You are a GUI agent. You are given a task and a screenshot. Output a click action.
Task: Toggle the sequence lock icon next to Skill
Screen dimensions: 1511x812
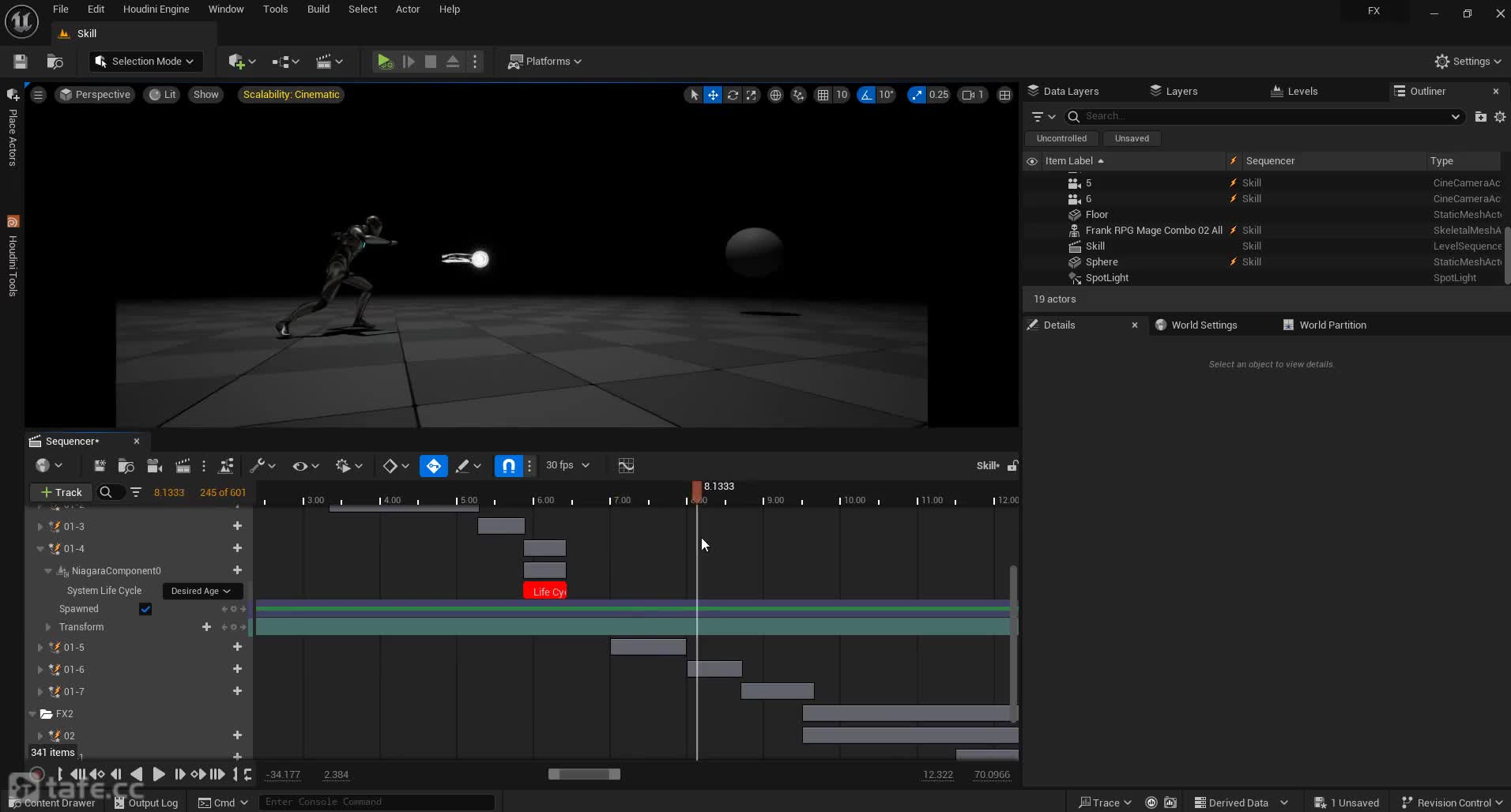pyautogui.click(x=1012, y=466)
